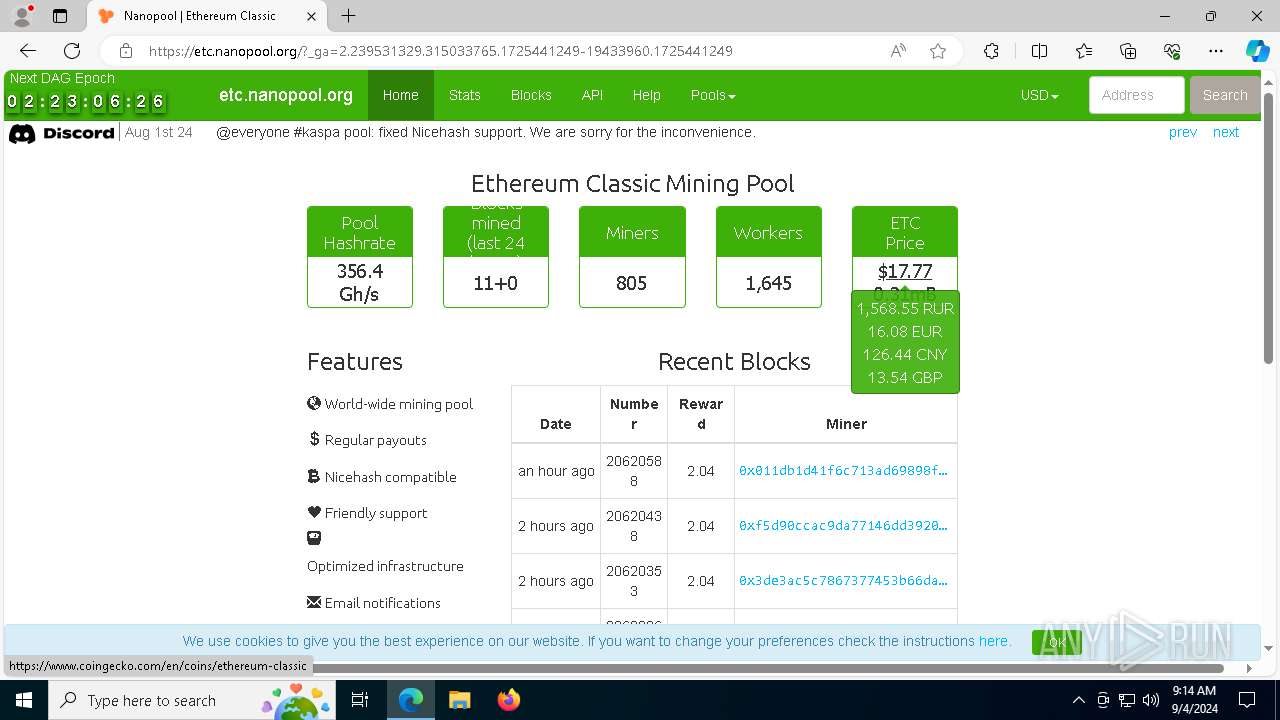Open the API page
Viewport: 1280px width, 720px height.
click(592, 95)
